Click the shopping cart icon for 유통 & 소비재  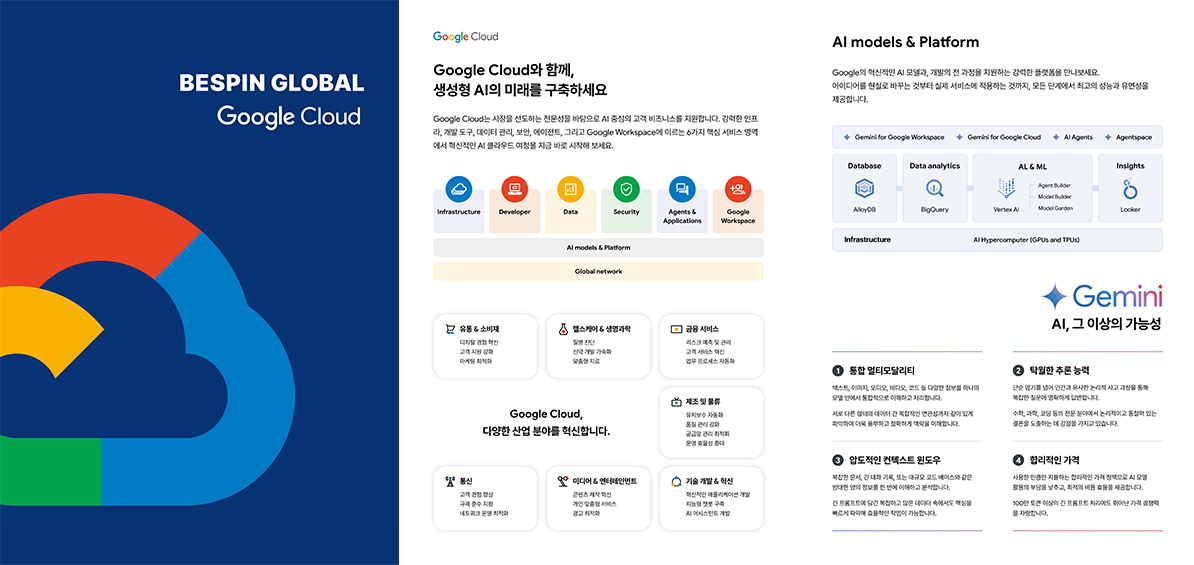tap(450, 329)
